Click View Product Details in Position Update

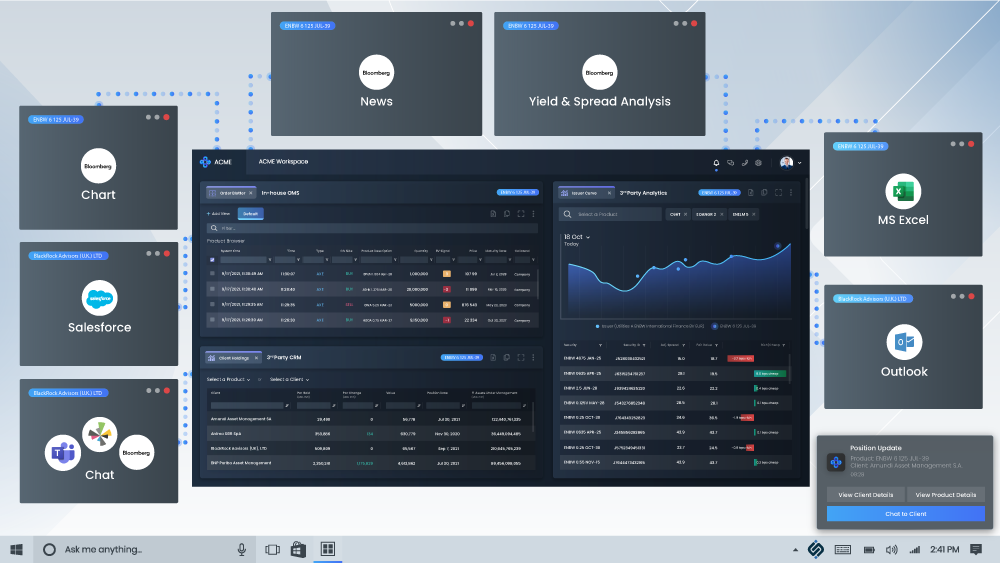(946, 495)
